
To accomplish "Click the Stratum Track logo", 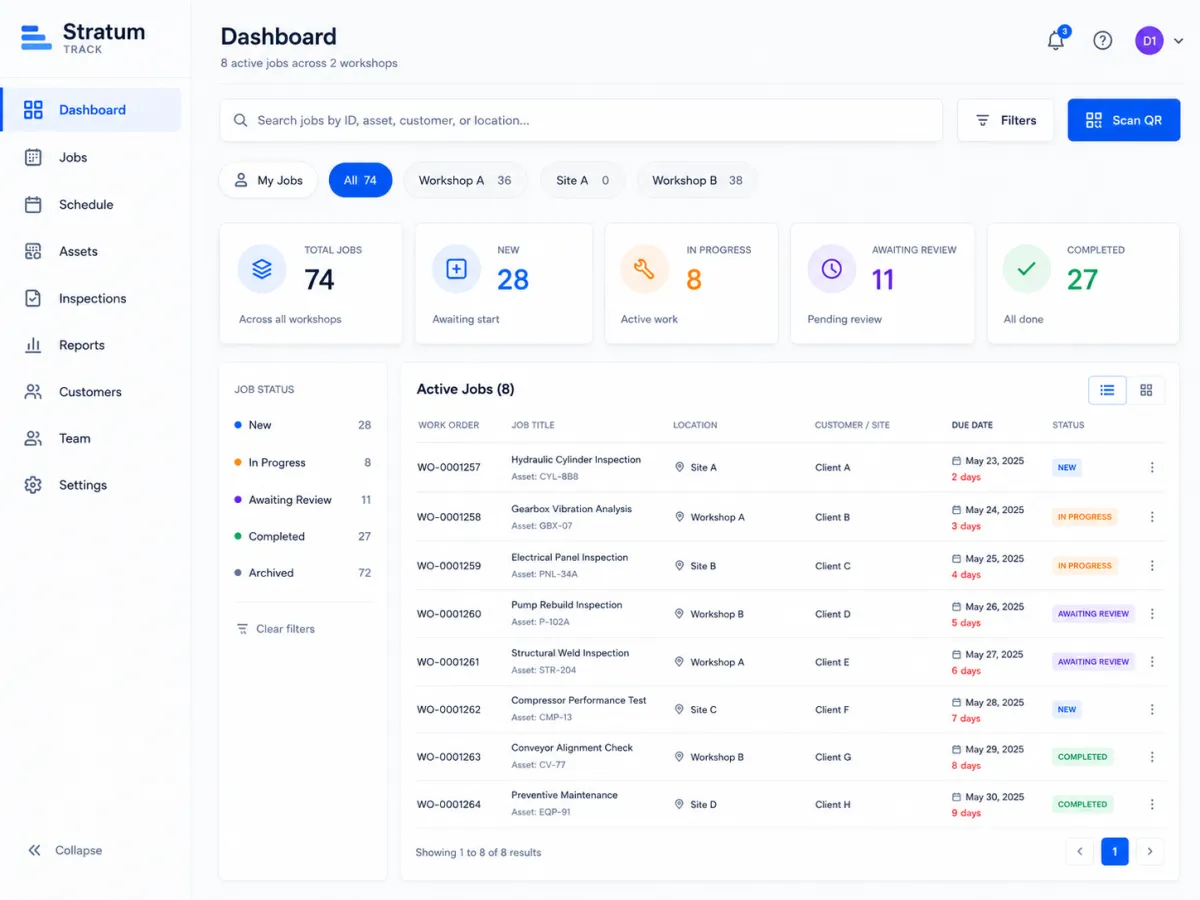I will click(x=83, y=37).
